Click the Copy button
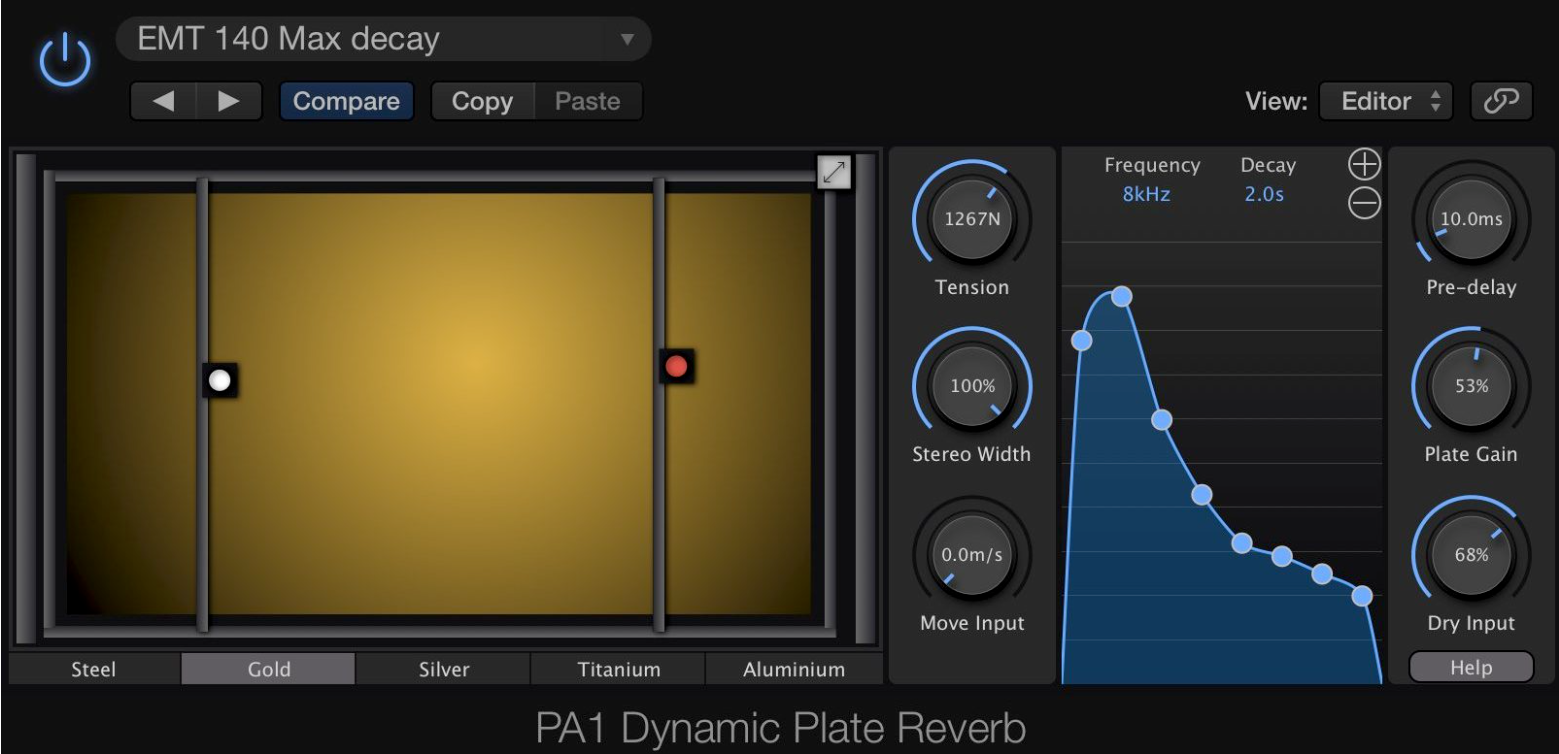Image resolution: width=1559 pixels, height=754 pixels. tap(482, 101)
